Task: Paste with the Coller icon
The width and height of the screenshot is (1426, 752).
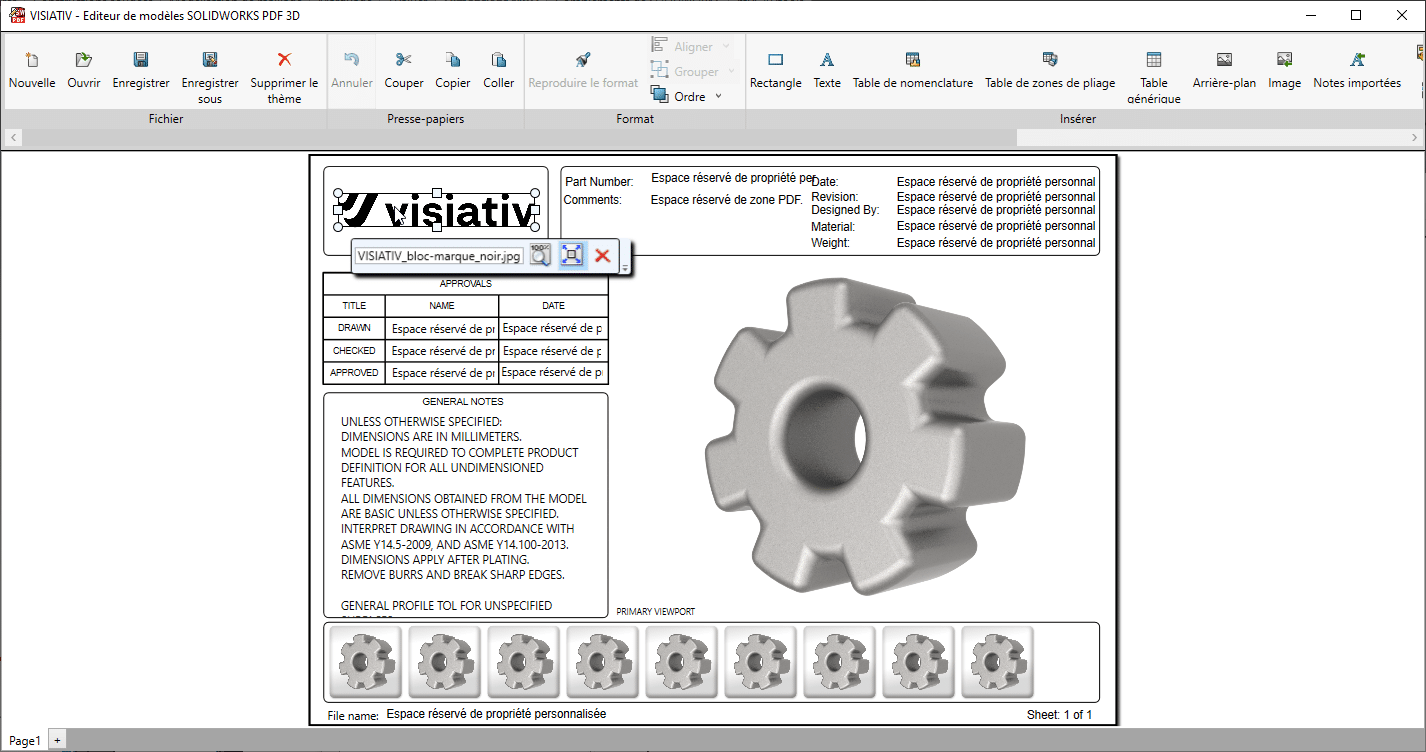Action: click(x=499, y=71)
